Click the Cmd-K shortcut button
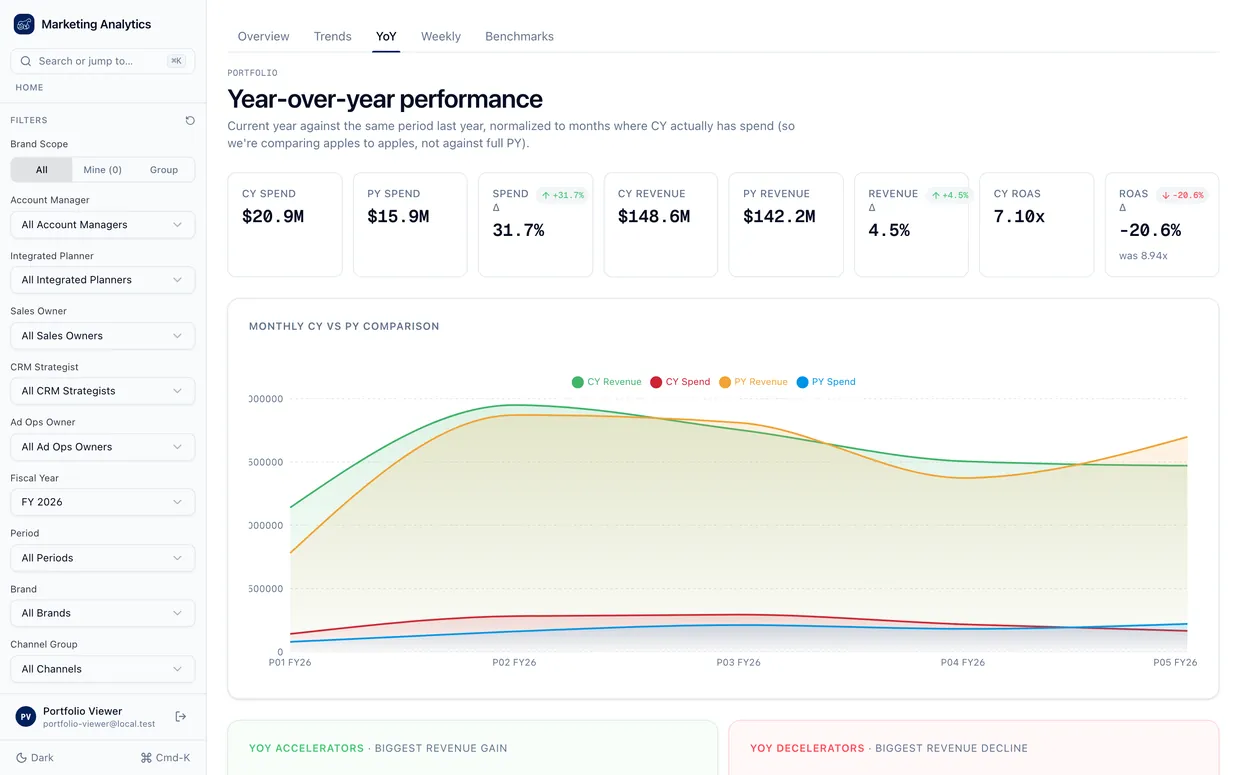The height and width of the screenshot is (775, 1240). (x=165, y=758)
